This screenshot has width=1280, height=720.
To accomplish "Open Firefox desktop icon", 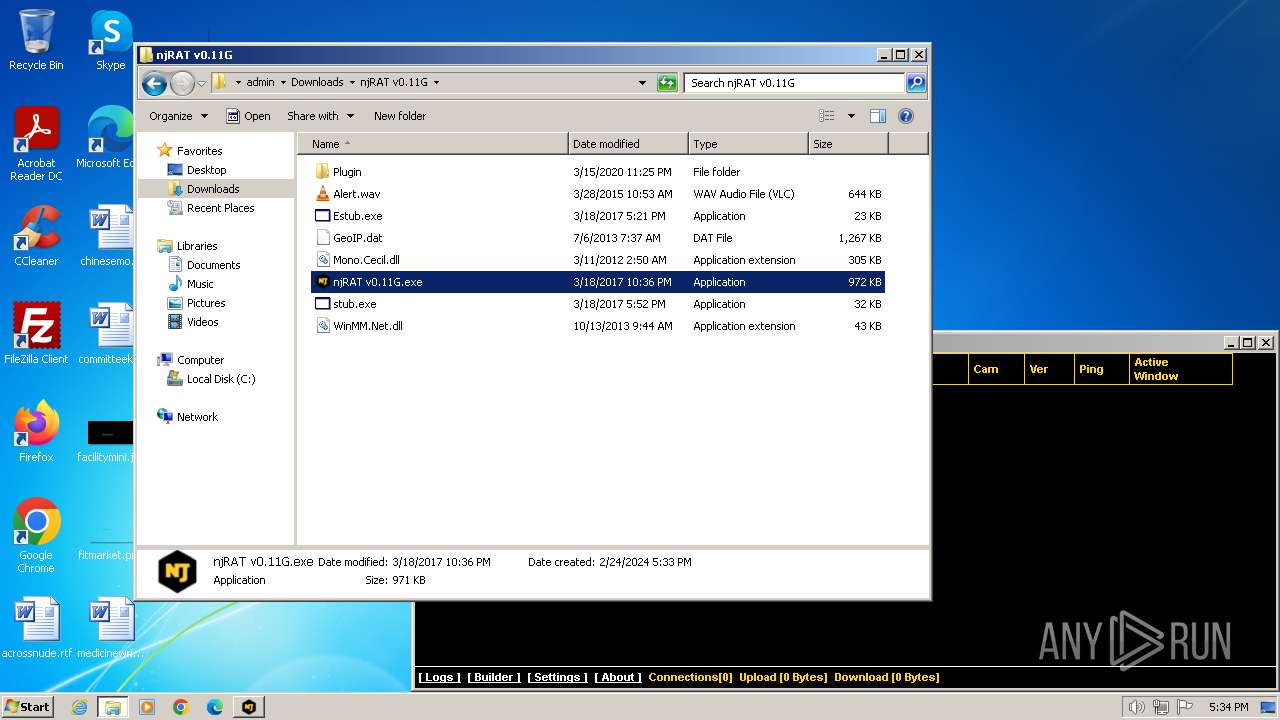I will tap(36, 432).
